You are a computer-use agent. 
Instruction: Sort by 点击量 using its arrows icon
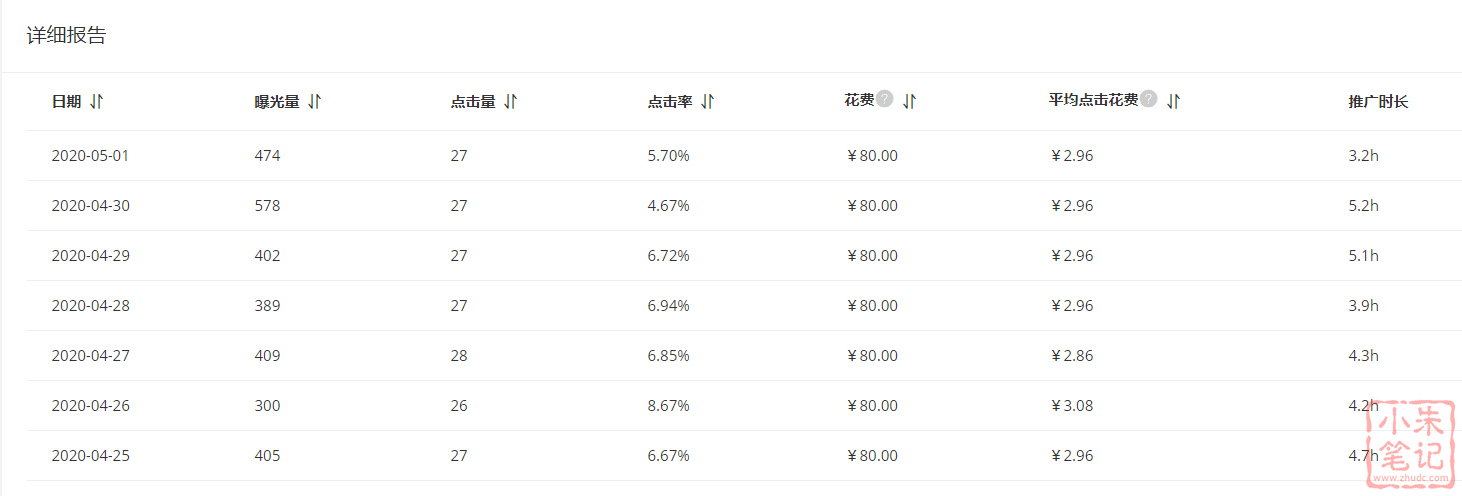[x=511, y=101]
